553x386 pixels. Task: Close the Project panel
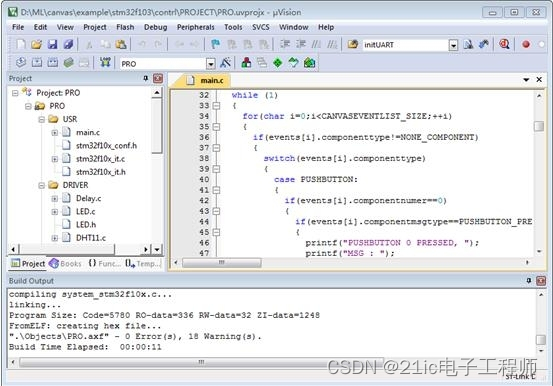pos(158,78)
